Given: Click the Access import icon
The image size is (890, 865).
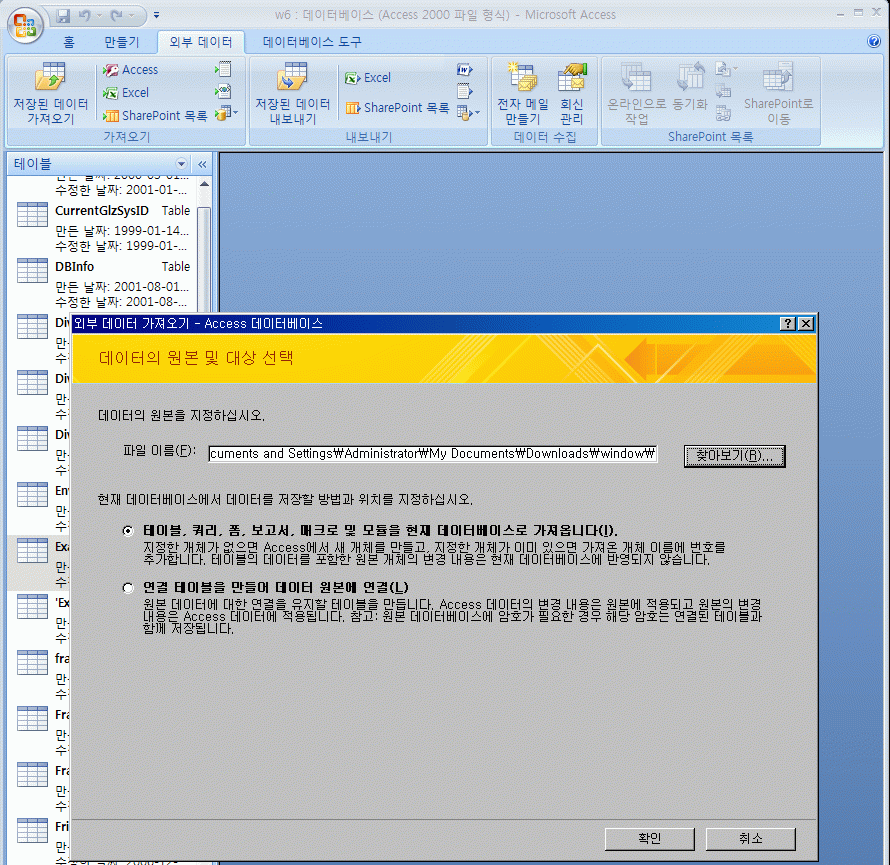Looking at the screenshot, I should click(110, 70).
